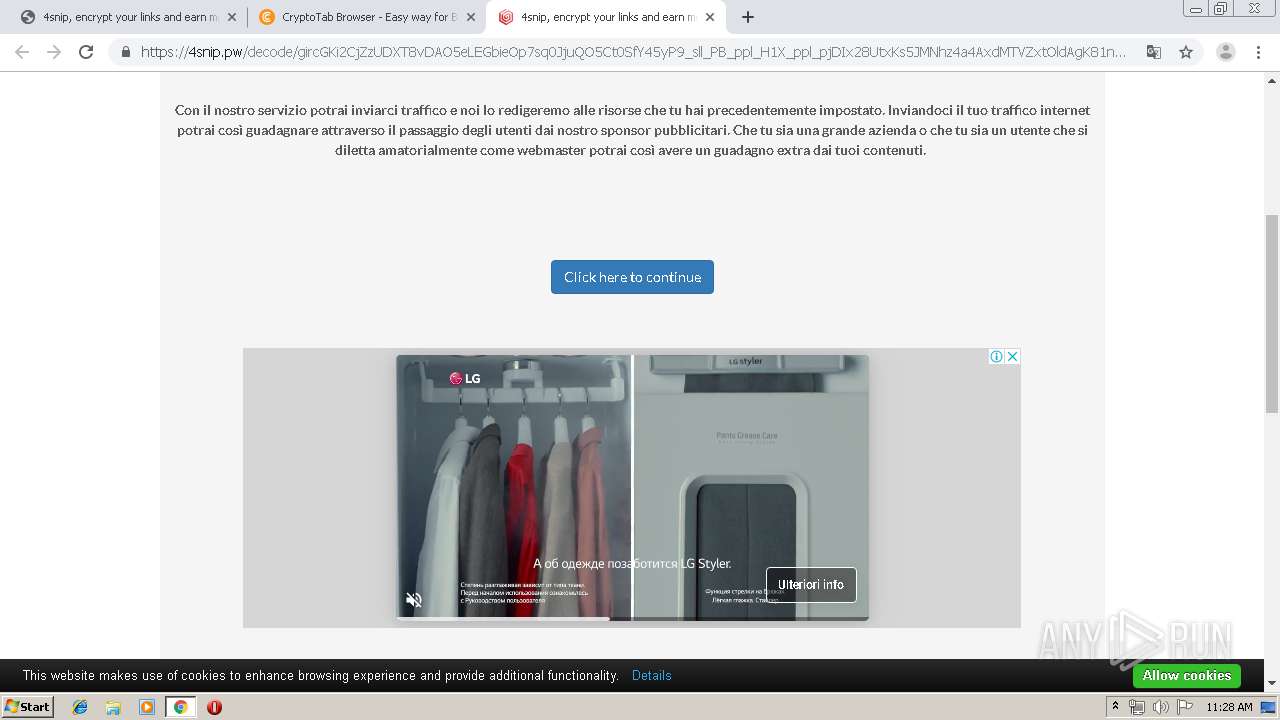Click the browser forward arrow
This screenshot has width=1280, height=720.
pos(54,52)
